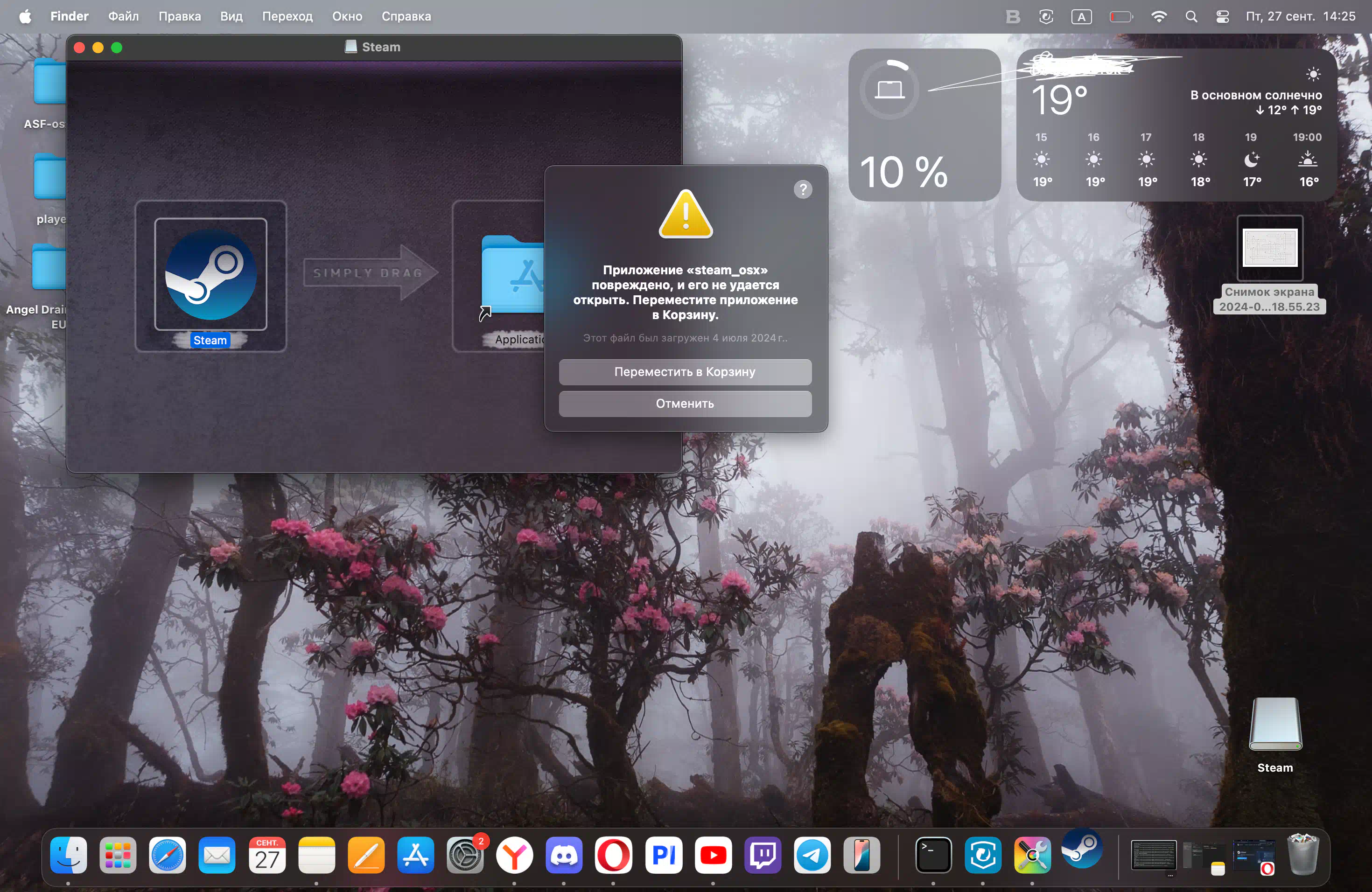Launch Safari from the dock
This screenshot has height=892, width=1372.
tap(167, 855)
